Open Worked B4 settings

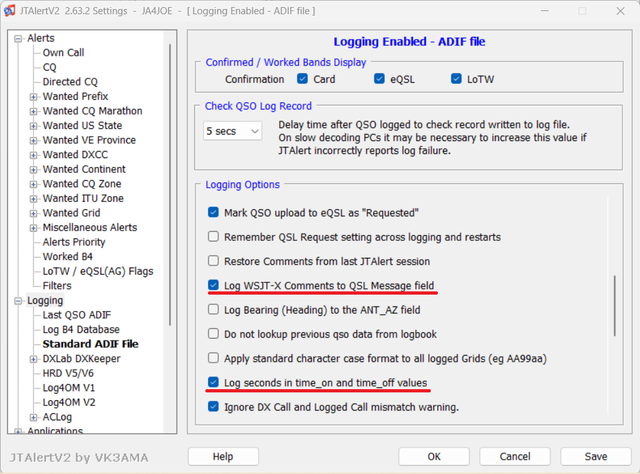(68, 256)
